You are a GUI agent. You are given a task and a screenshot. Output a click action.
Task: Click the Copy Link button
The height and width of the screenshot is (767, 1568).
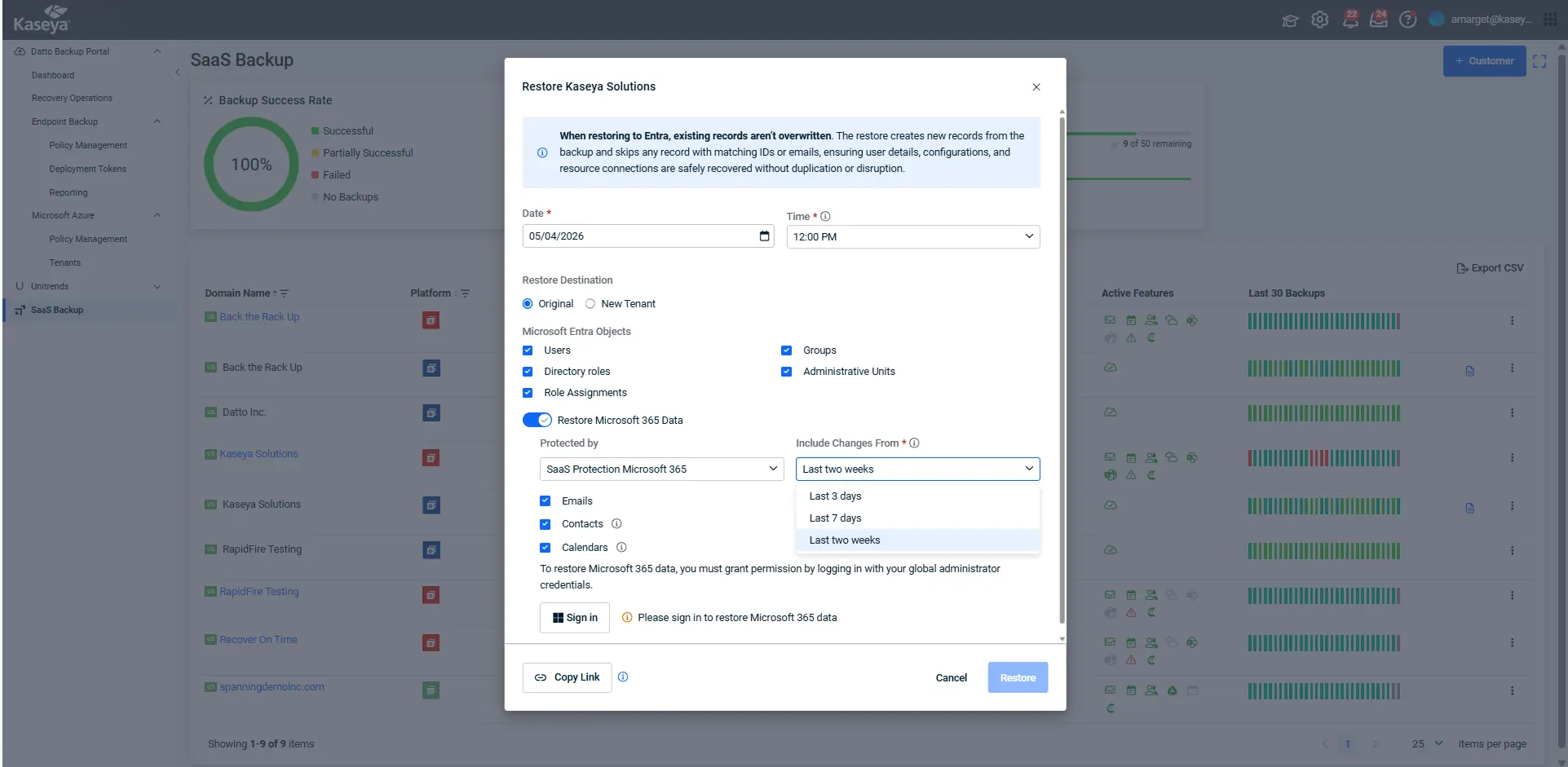568,677
